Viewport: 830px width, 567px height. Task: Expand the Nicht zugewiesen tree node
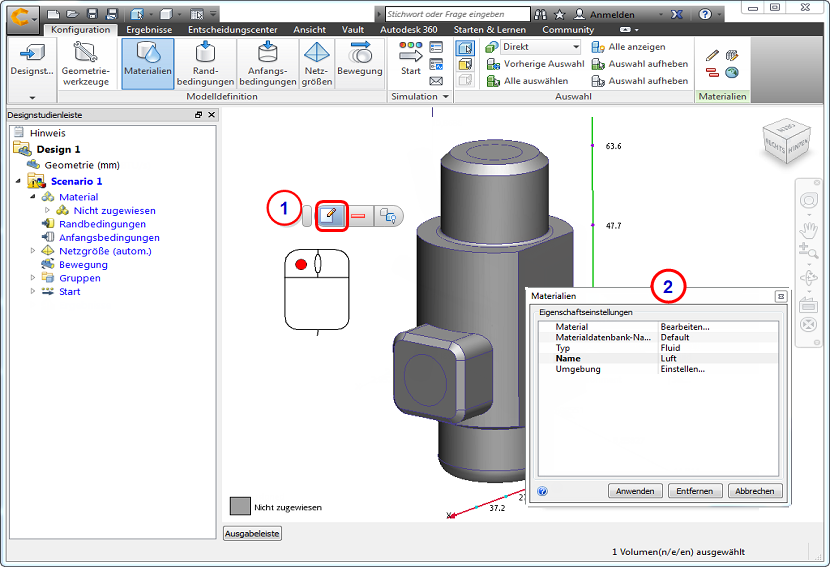coord(47,210)
